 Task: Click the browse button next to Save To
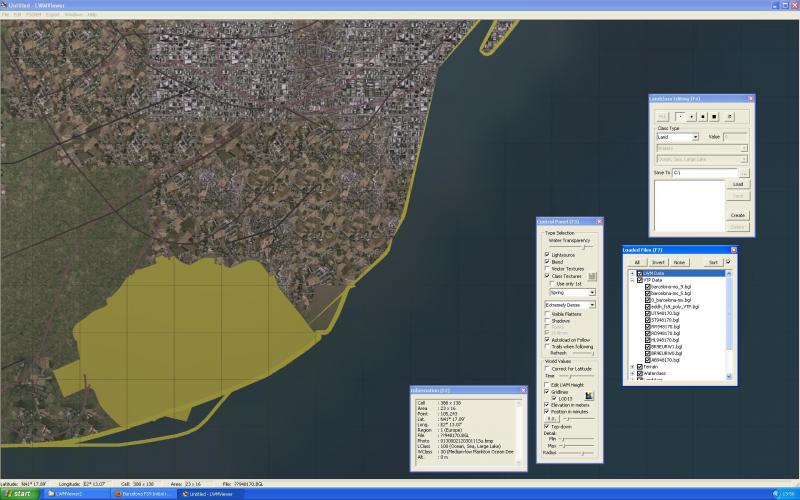tap(744, 172)
